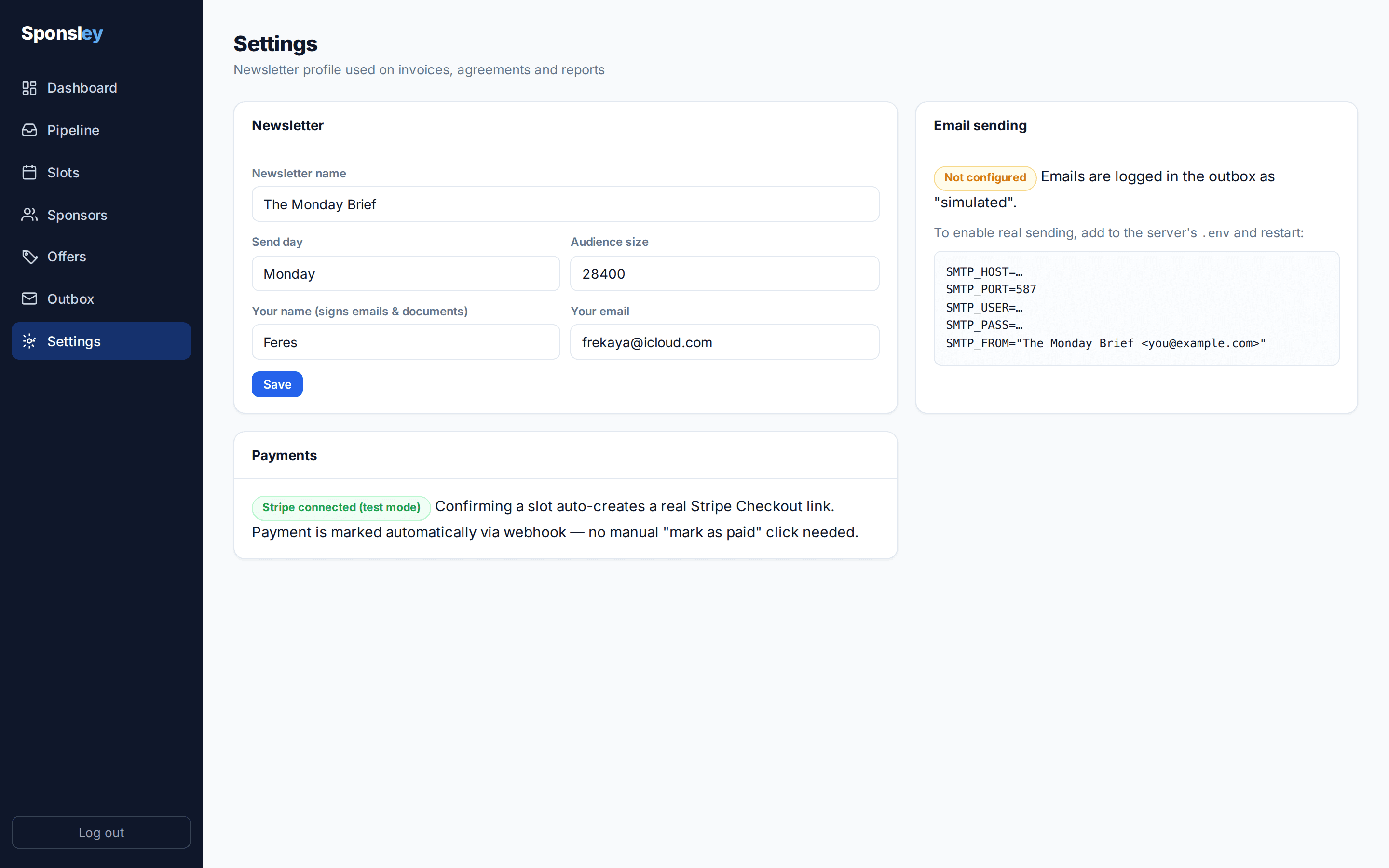The width and height of the screenshot is (1389, 868).
Task: Click the SMTP_FROM line
Action: (1105, 343)
